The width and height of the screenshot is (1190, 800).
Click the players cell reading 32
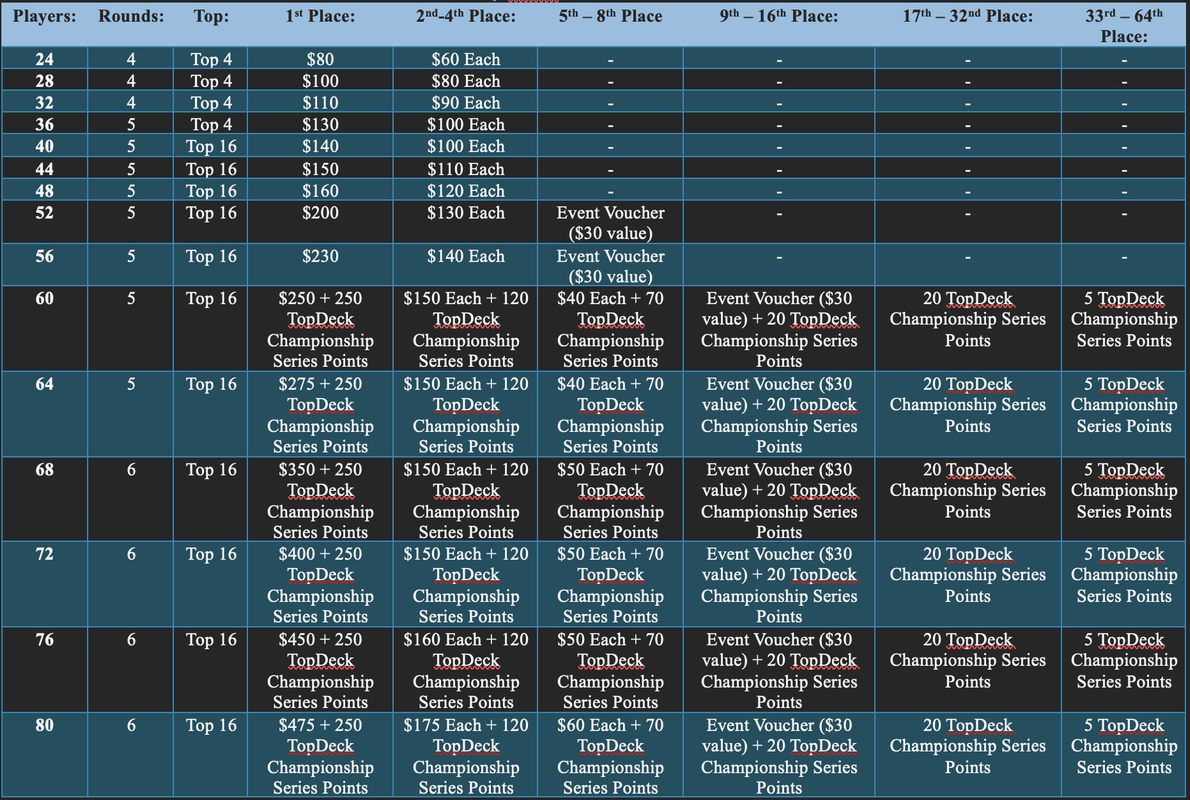tap(45, 102)
